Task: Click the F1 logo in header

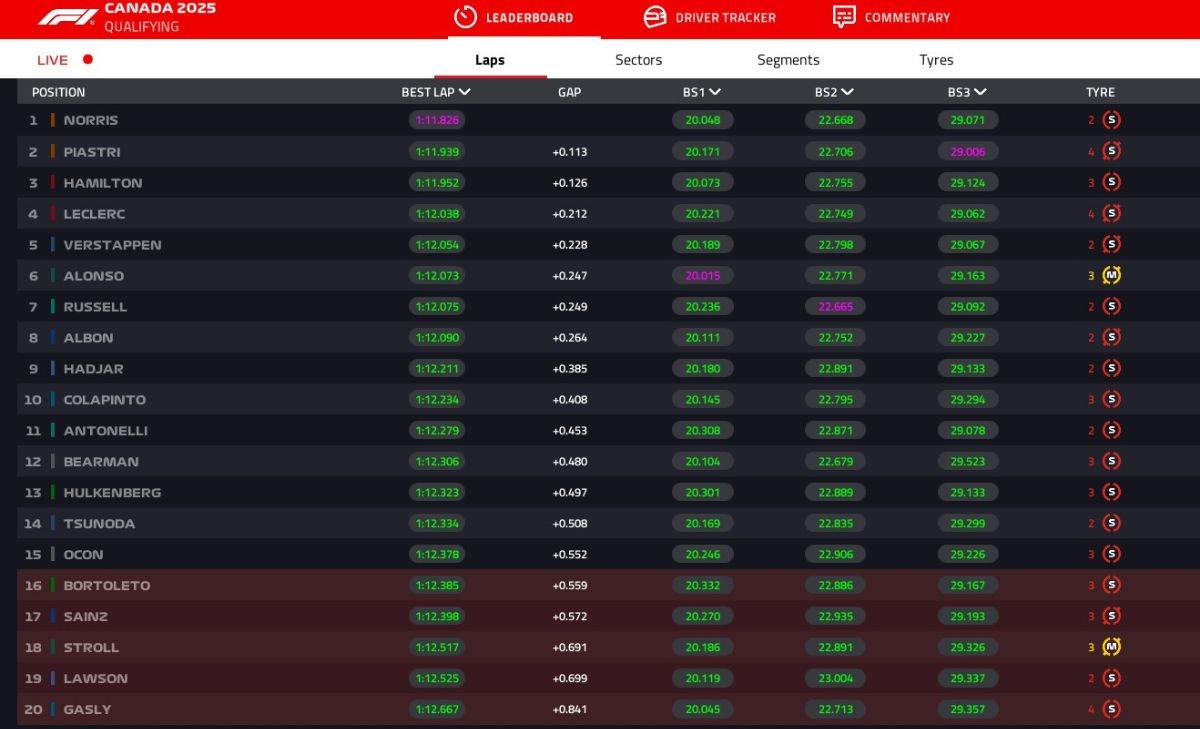Action: coord(68,17)
